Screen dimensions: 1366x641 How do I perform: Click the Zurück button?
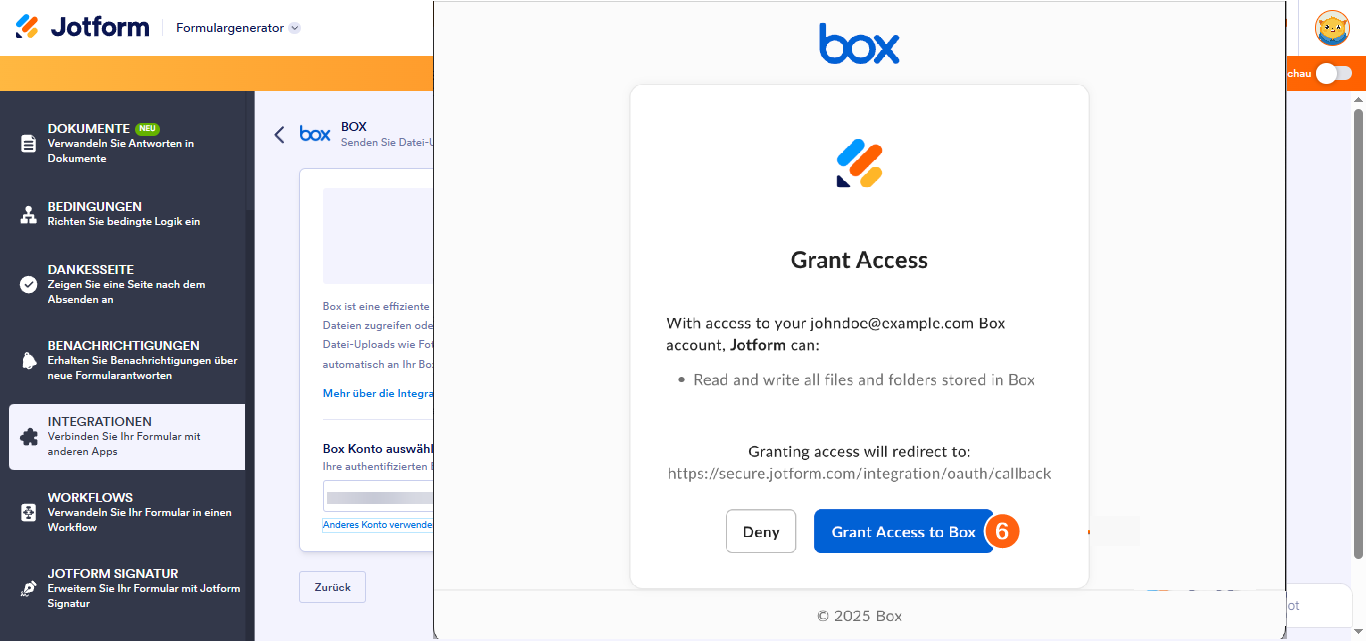(332, 587)
